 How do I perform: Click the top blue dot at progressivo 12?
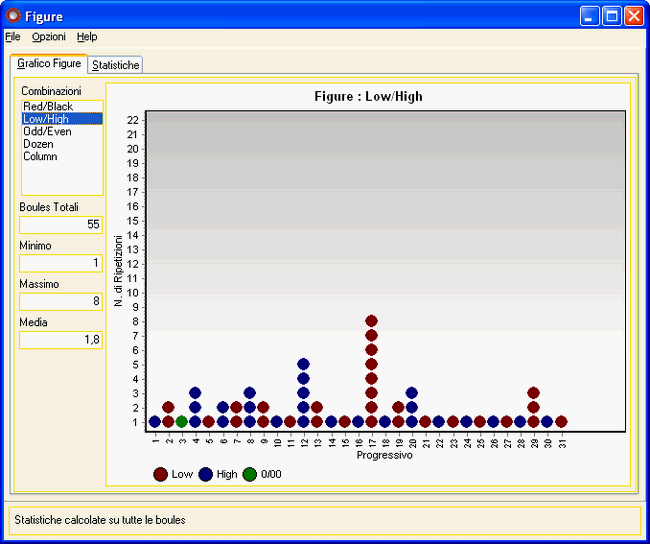click(x=303, y=364)
